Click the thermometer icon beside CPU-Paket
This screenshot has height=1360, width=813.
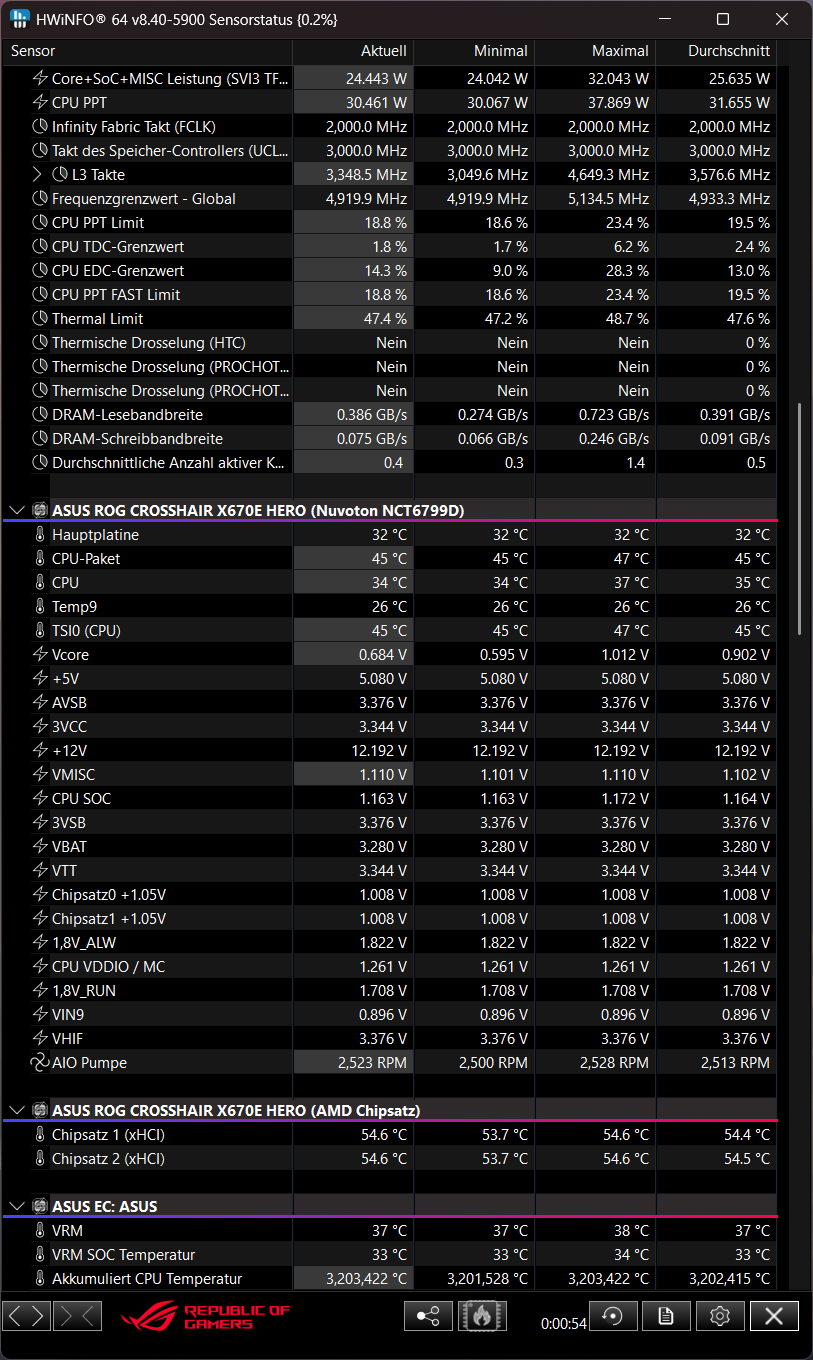pyautogui.click(x=40, y=558)
